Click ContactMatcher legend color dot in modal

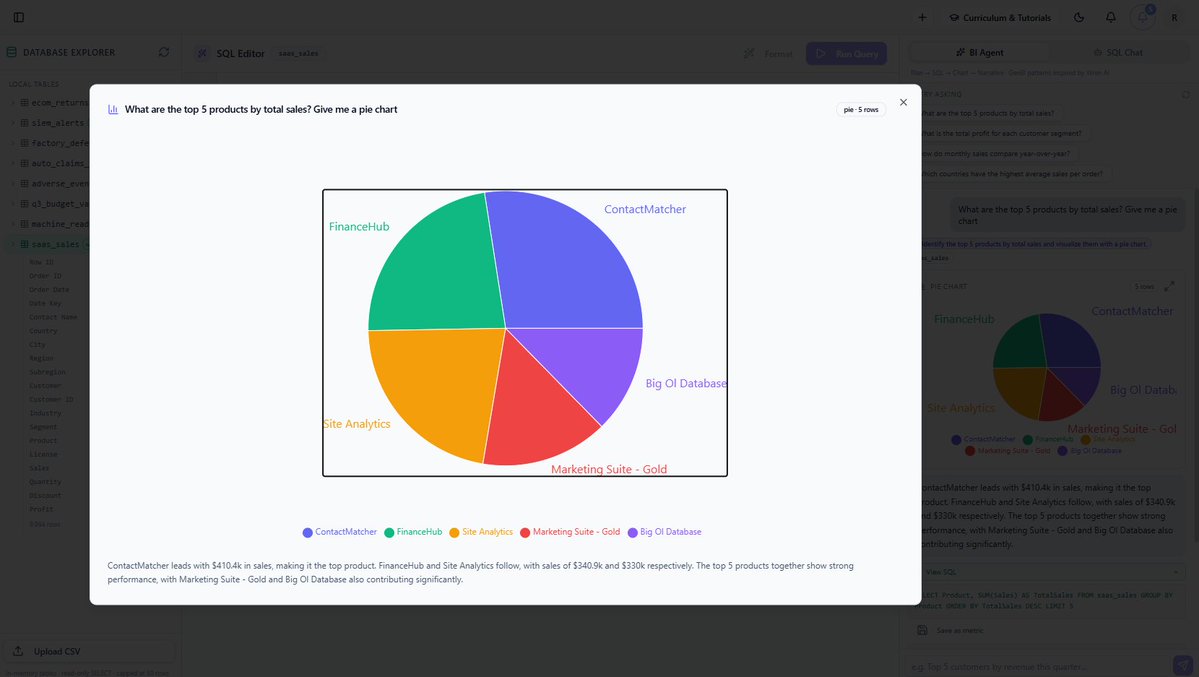tap(307, 532)
